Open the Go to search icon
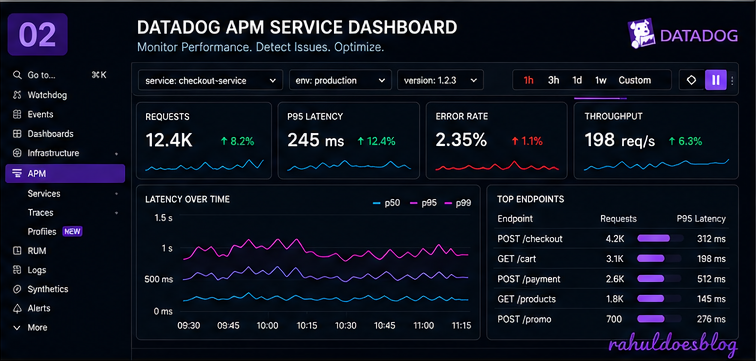 (17, 75)
